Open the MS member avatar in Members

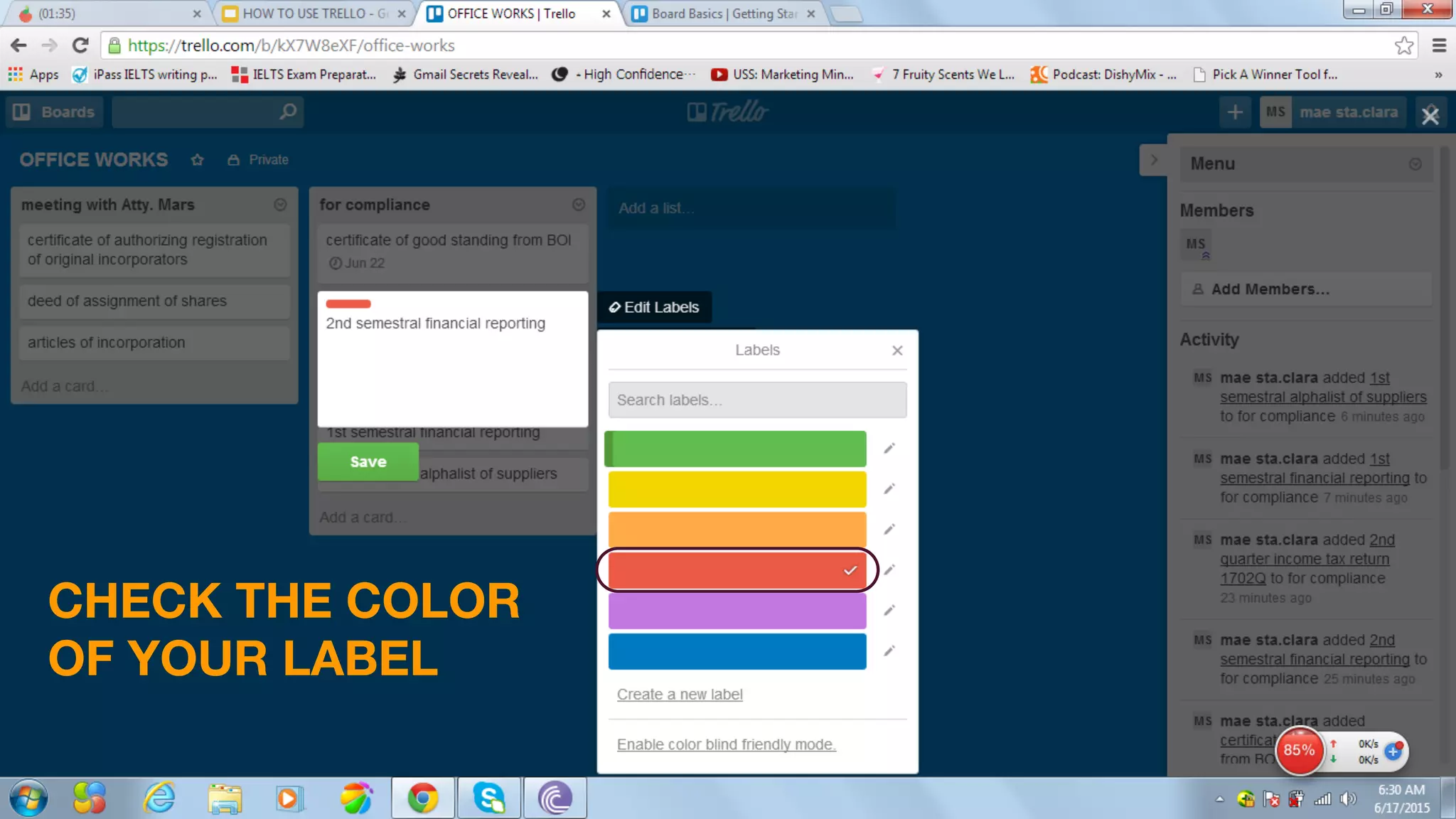[1196, 245]
